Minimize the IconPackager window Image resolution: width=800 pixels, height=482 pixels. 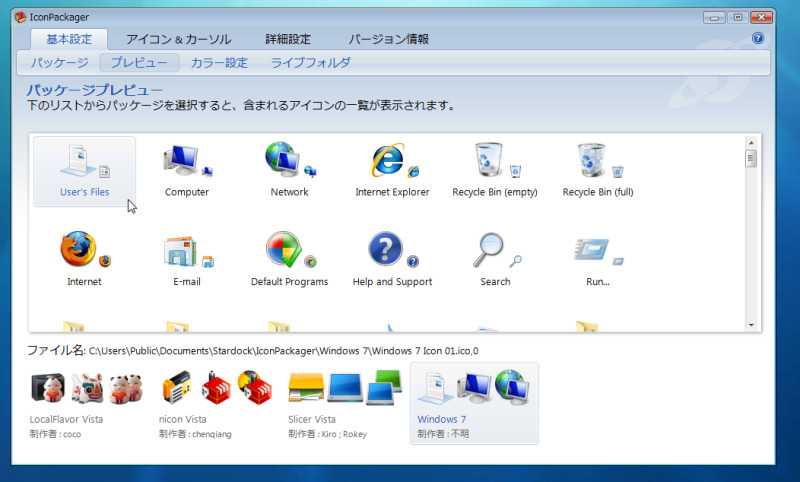(714, 18)
